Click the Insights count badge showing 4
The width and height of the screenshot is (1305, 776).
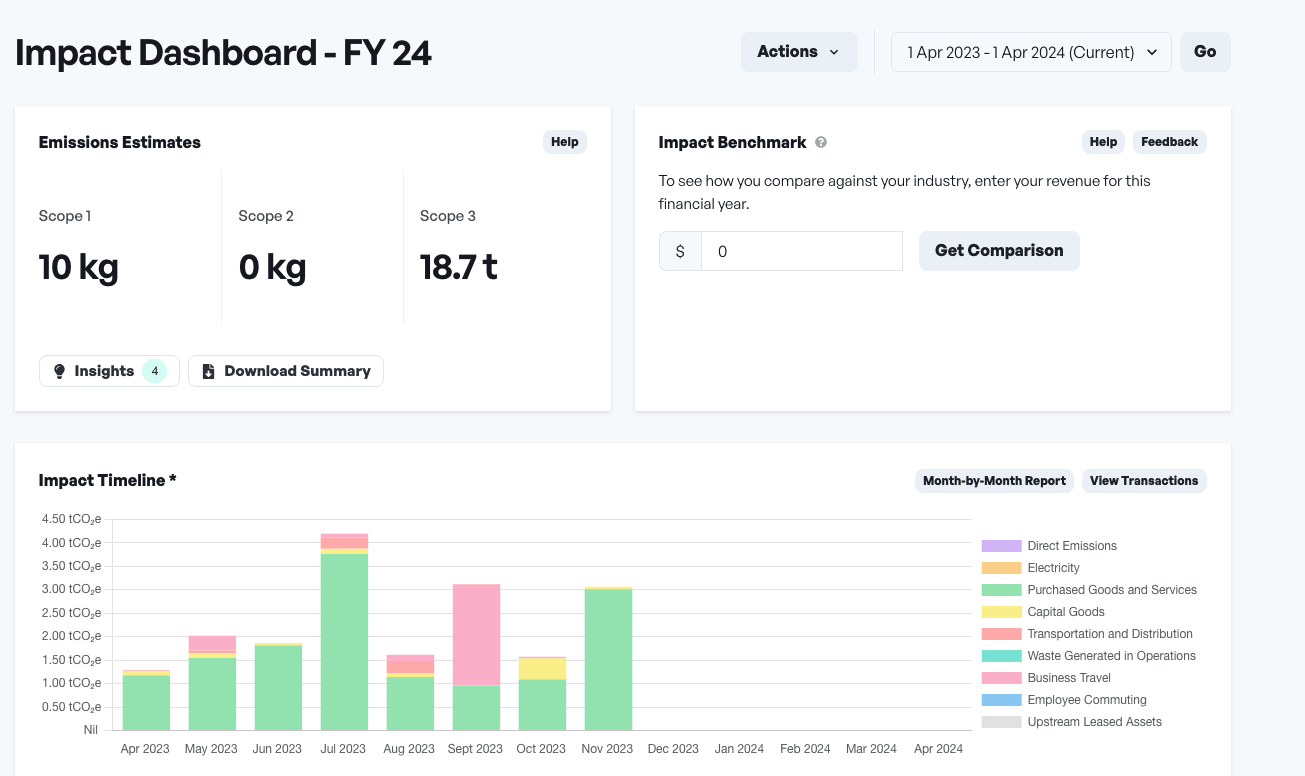click(155, 371)
